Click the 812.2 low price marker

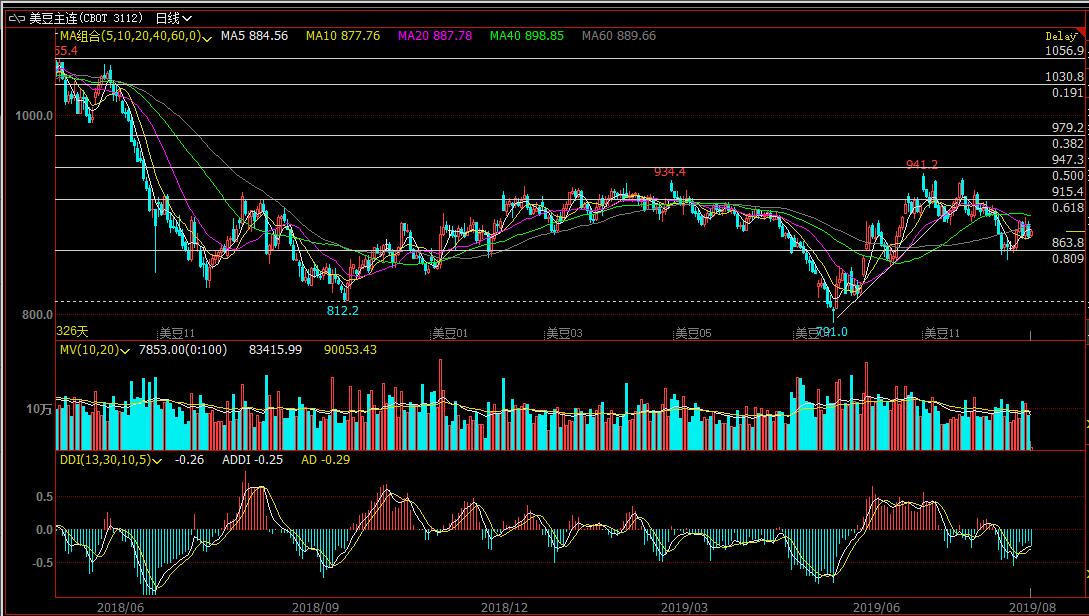[342, 311]
